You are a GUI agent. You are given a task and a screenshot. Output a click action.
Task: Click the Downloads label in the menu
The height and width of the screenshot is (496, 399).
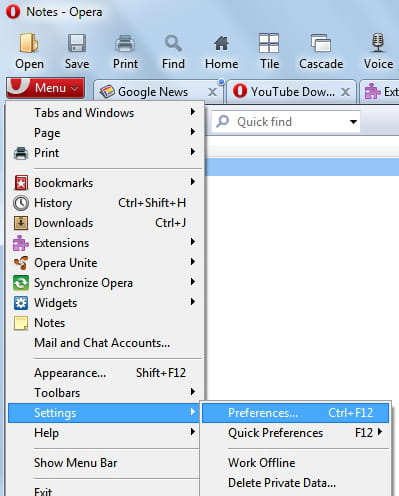(64, 223)
